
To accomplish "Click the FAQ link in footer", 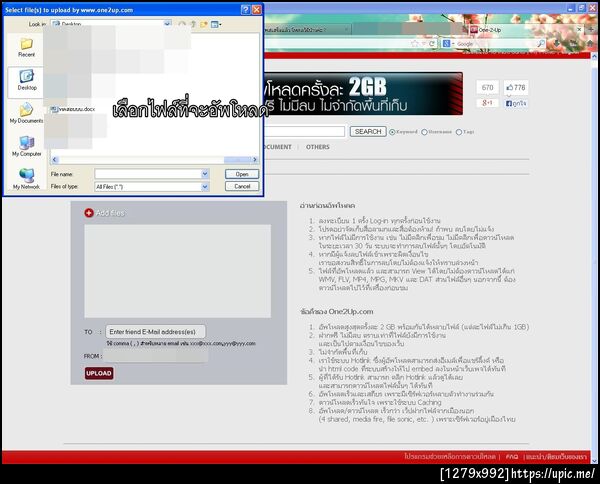I will point(512,456).
